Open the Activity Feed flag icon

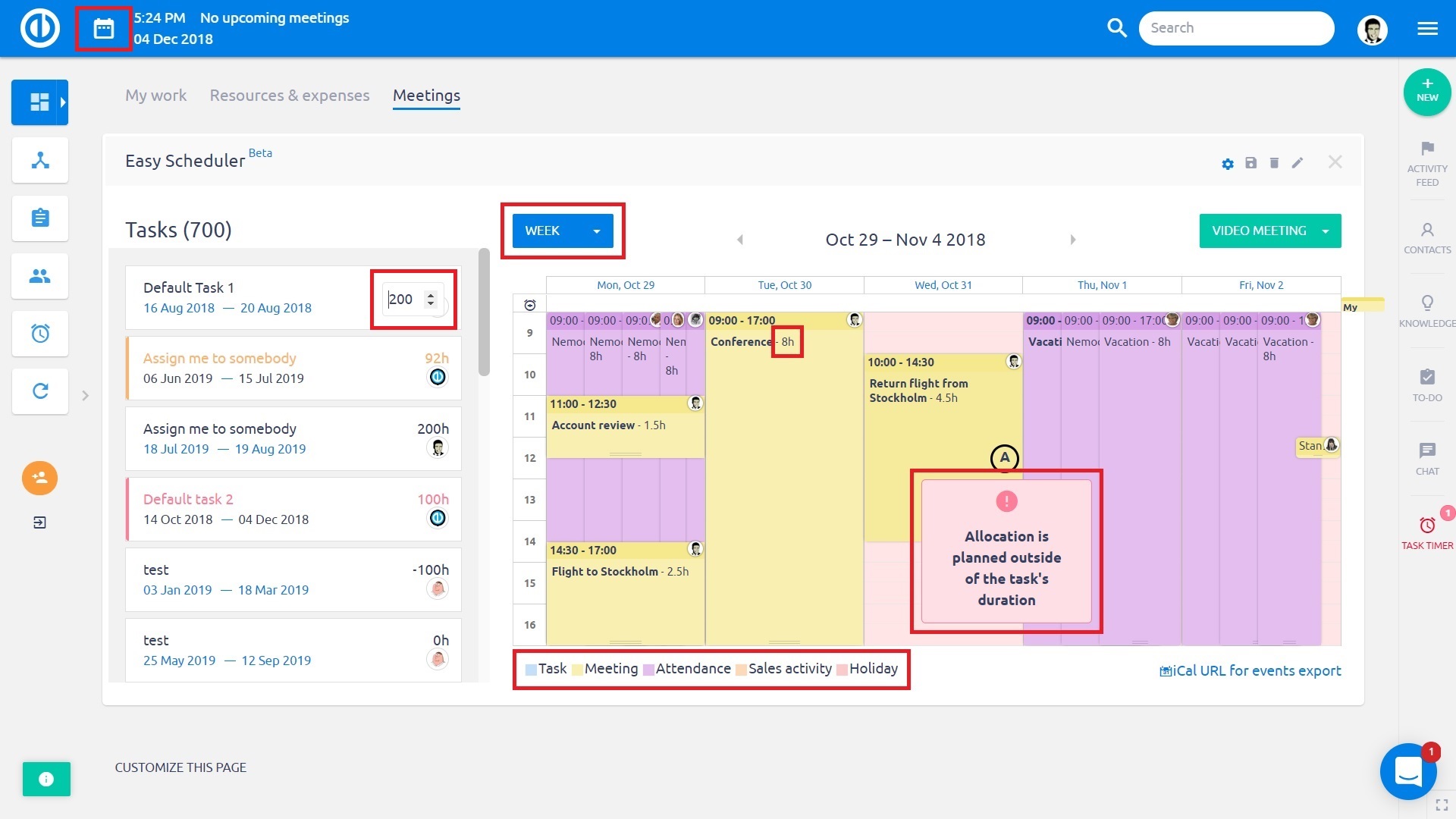click(x=1427, y=148)
